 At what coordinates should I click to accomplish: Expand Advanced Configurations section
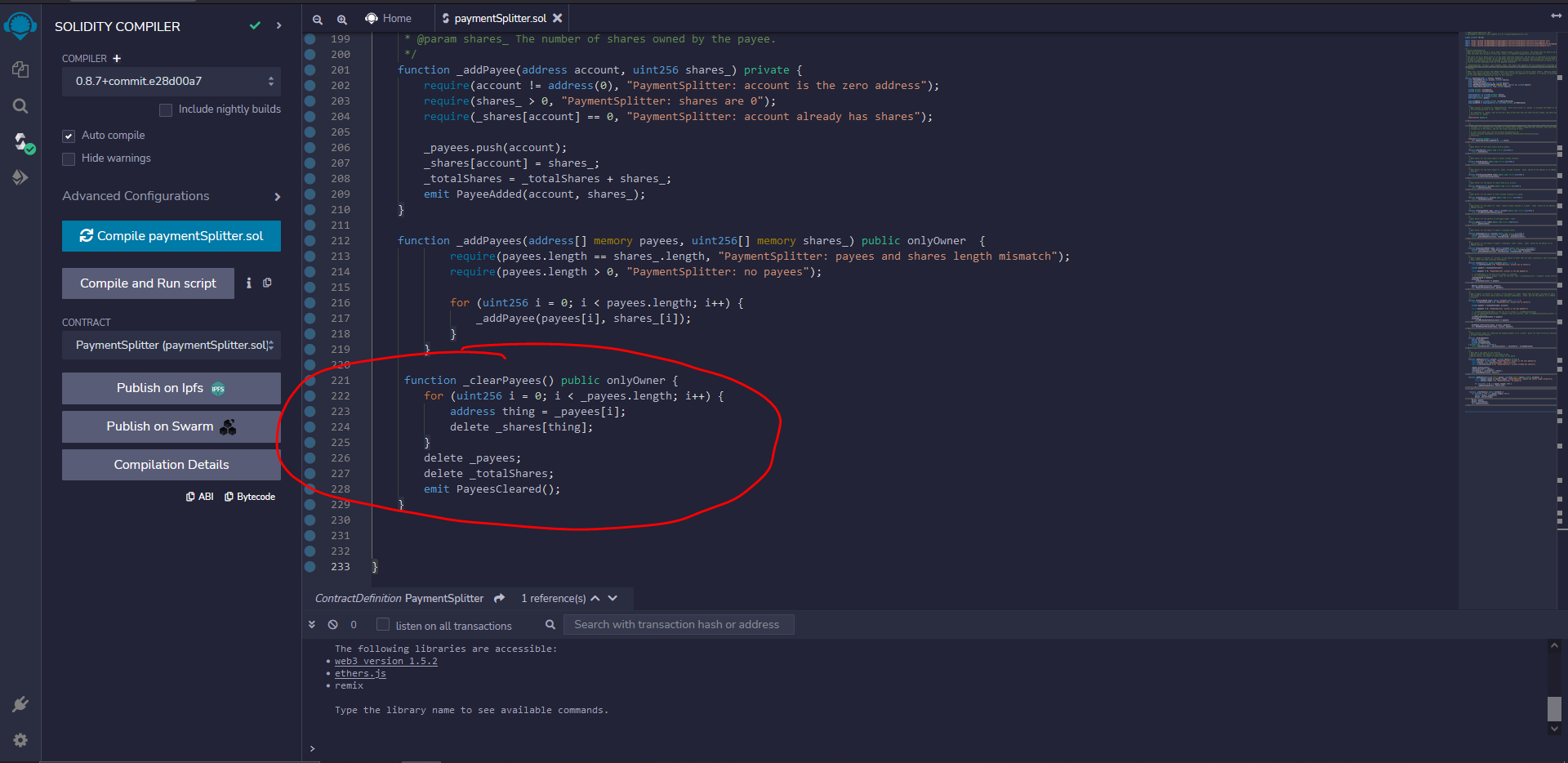171,196
